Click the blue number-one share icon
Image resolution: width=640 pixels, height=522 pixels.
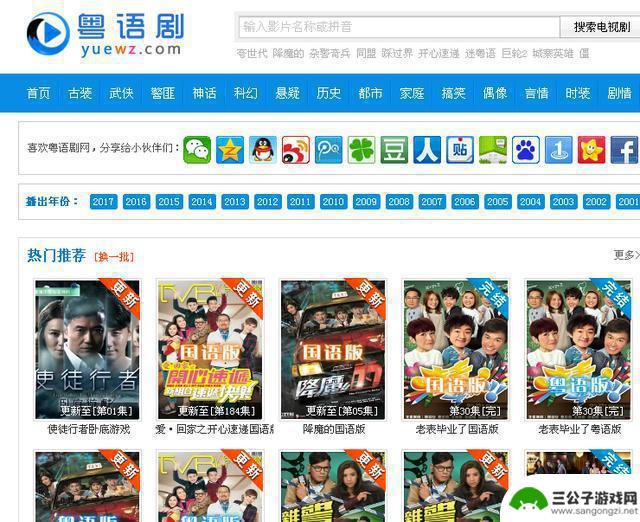tap(558, 150)
